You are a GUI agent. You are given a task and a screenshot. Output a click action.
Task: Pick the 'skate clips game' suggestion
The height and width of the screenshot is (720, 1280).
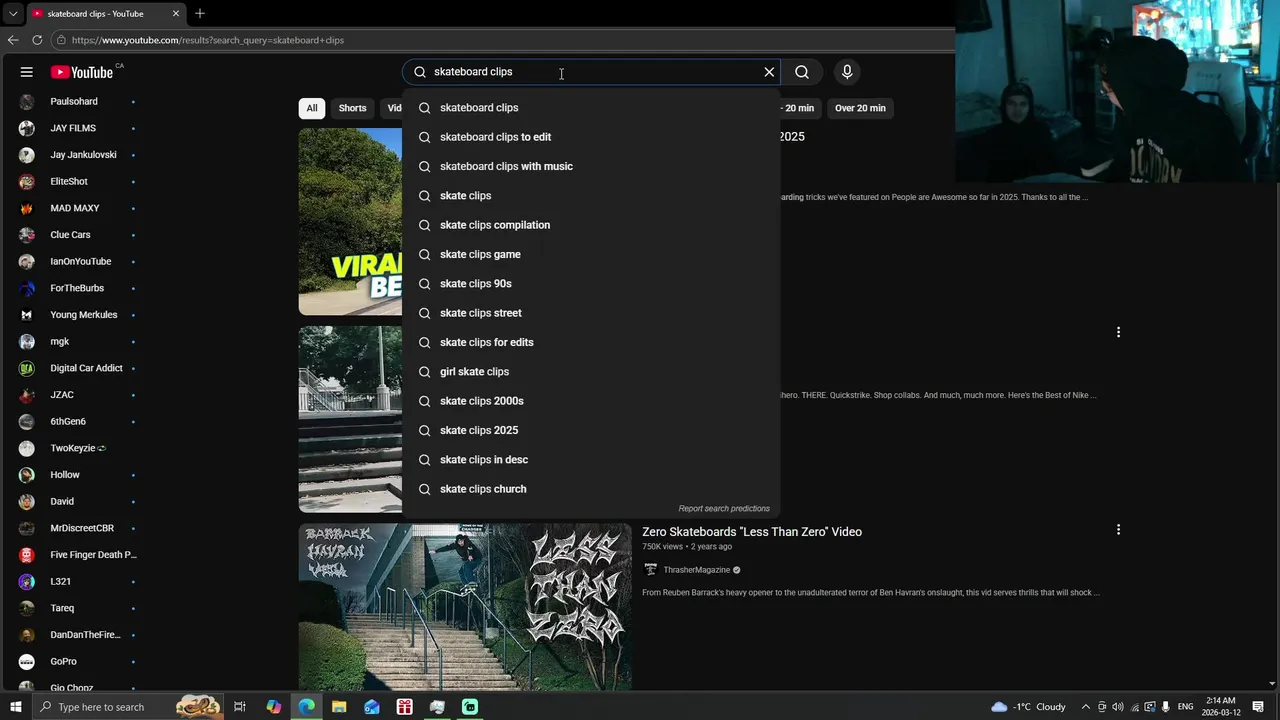[x=591, y=254]
